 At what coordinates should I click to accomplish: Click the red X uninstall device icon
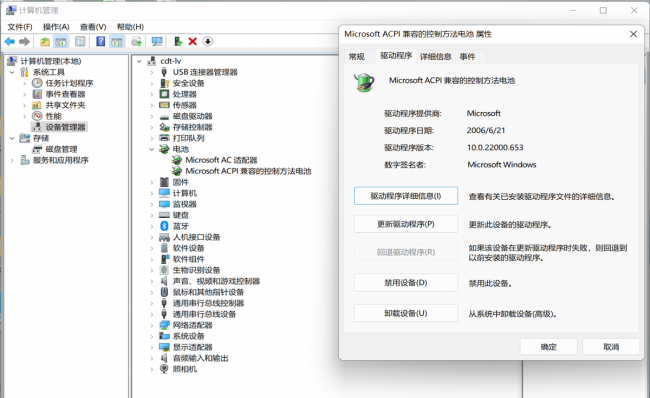coord(192,41)
